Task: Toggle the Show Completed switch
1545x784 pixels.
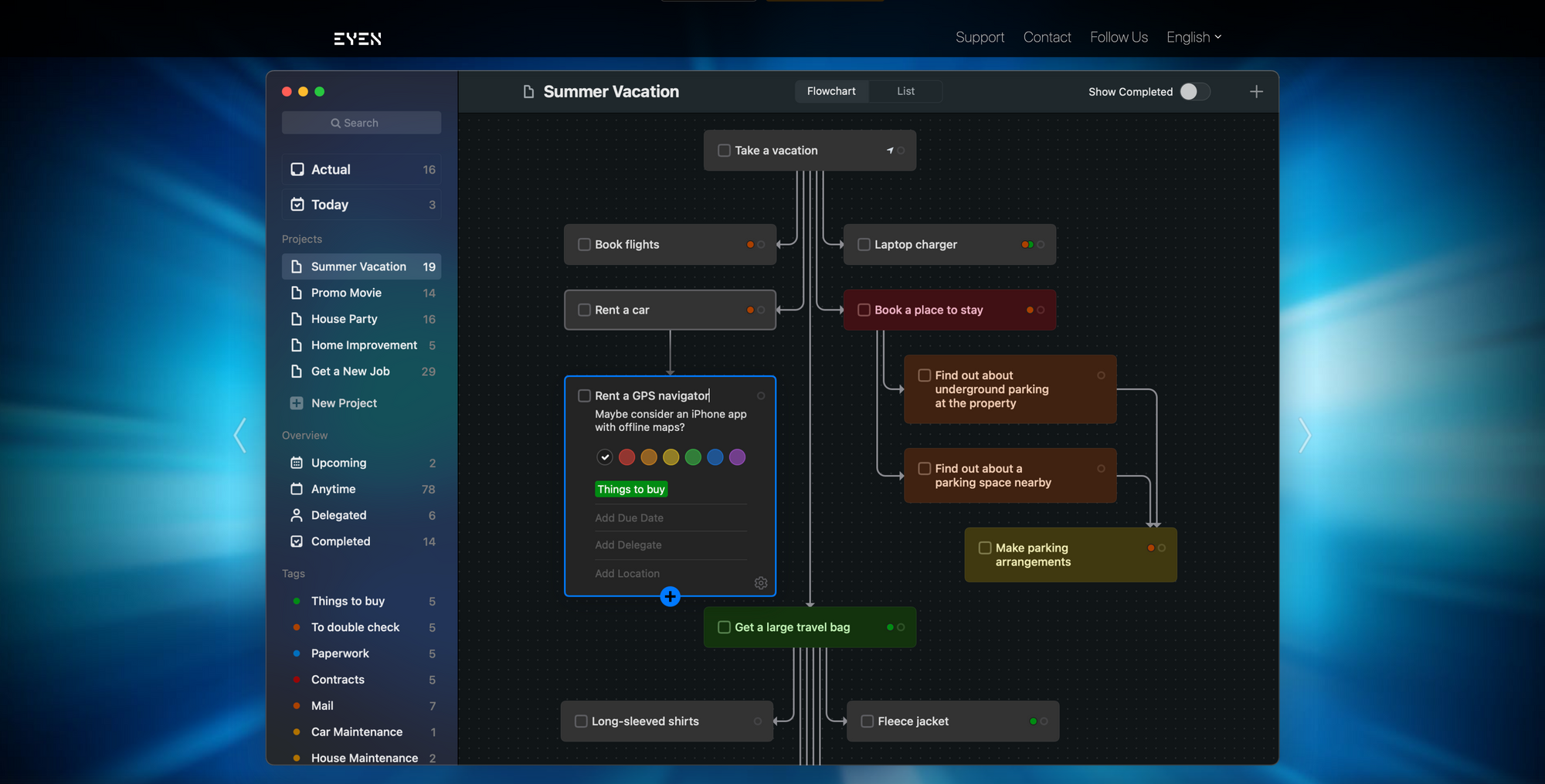Action: [x=1194, y=92]
